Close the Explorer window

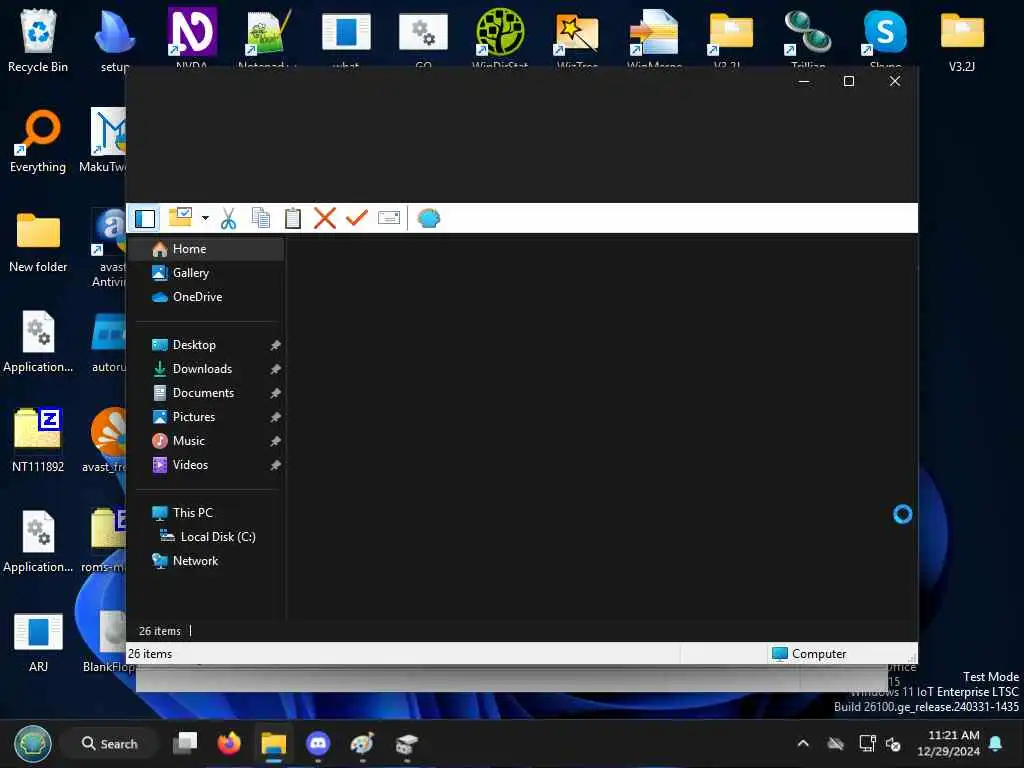click(x=895, y=81)
